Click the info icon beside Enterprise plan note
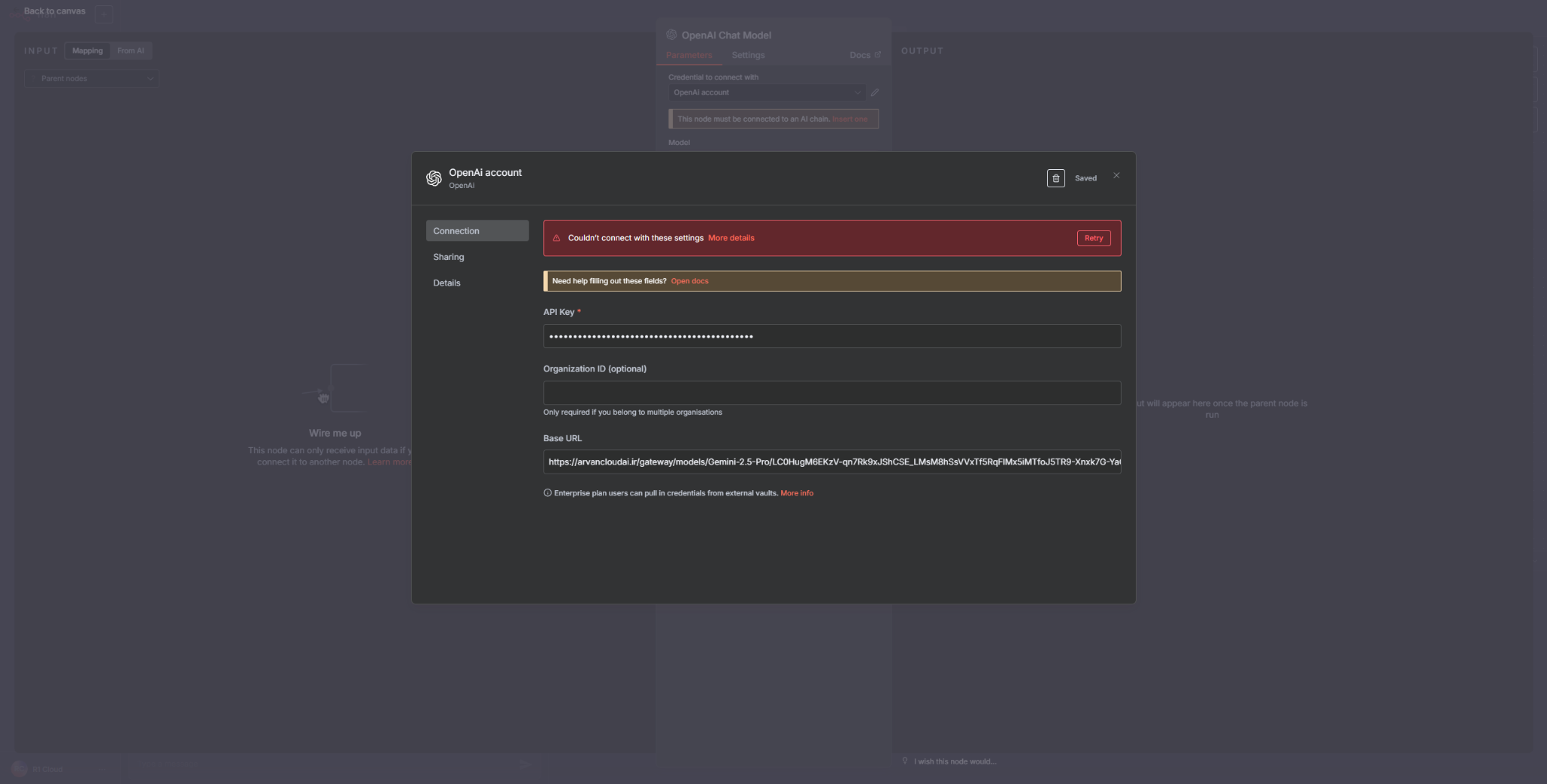Image resolution: width=1547 pixels, height=784 pixels. pyautogui.click(x=548, y=493)
